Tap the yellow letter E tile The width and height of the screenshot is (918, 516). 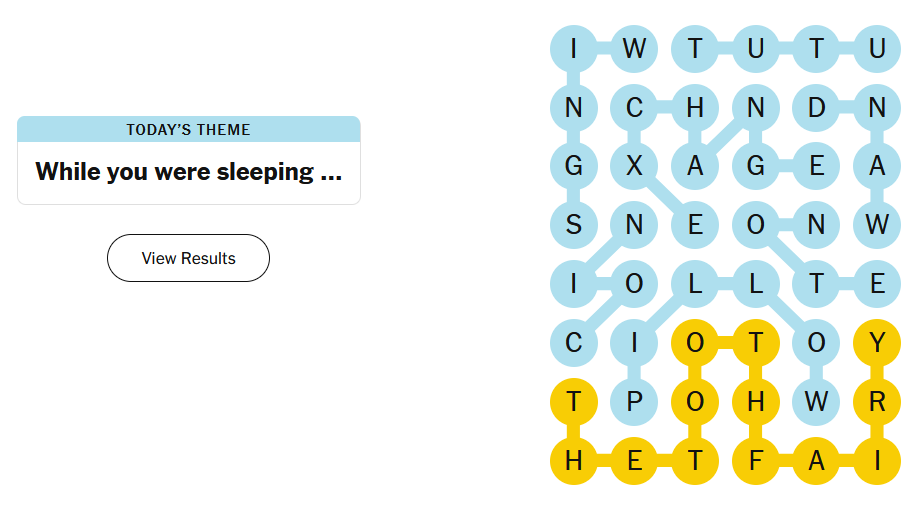click(634, 461)
